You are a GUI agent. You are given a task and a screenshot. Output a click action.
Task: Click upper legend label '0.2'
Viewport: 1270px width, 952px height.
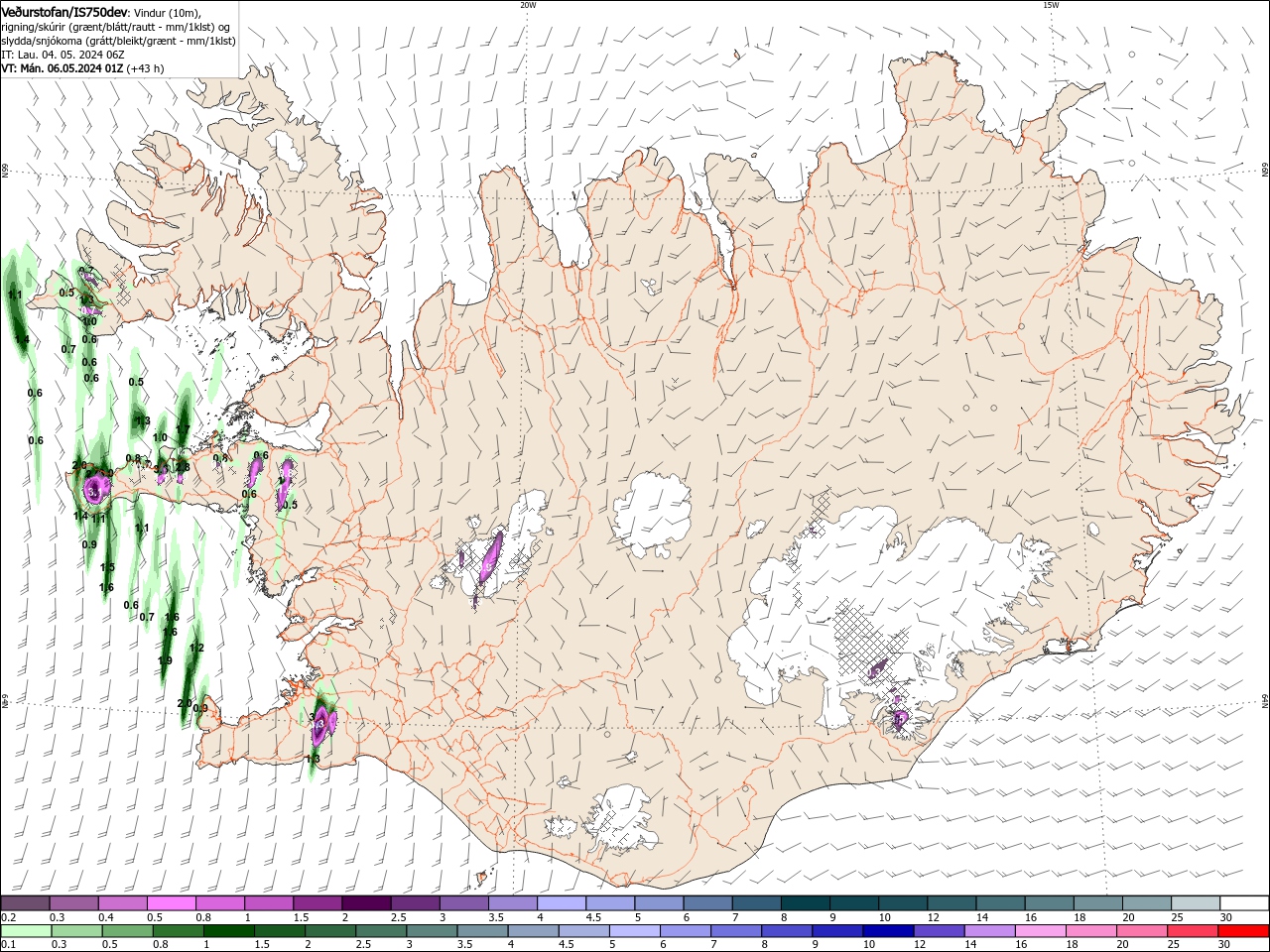[9, 917]
